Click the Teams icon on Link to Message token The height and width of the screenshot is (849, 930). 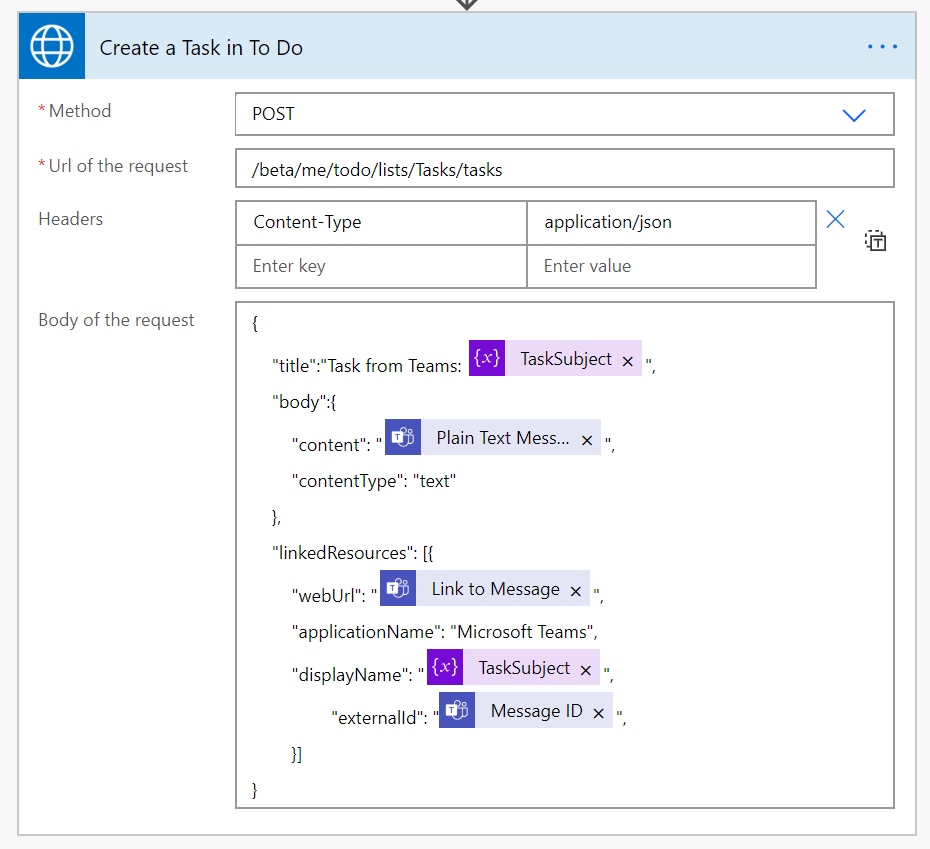point(397,589)
